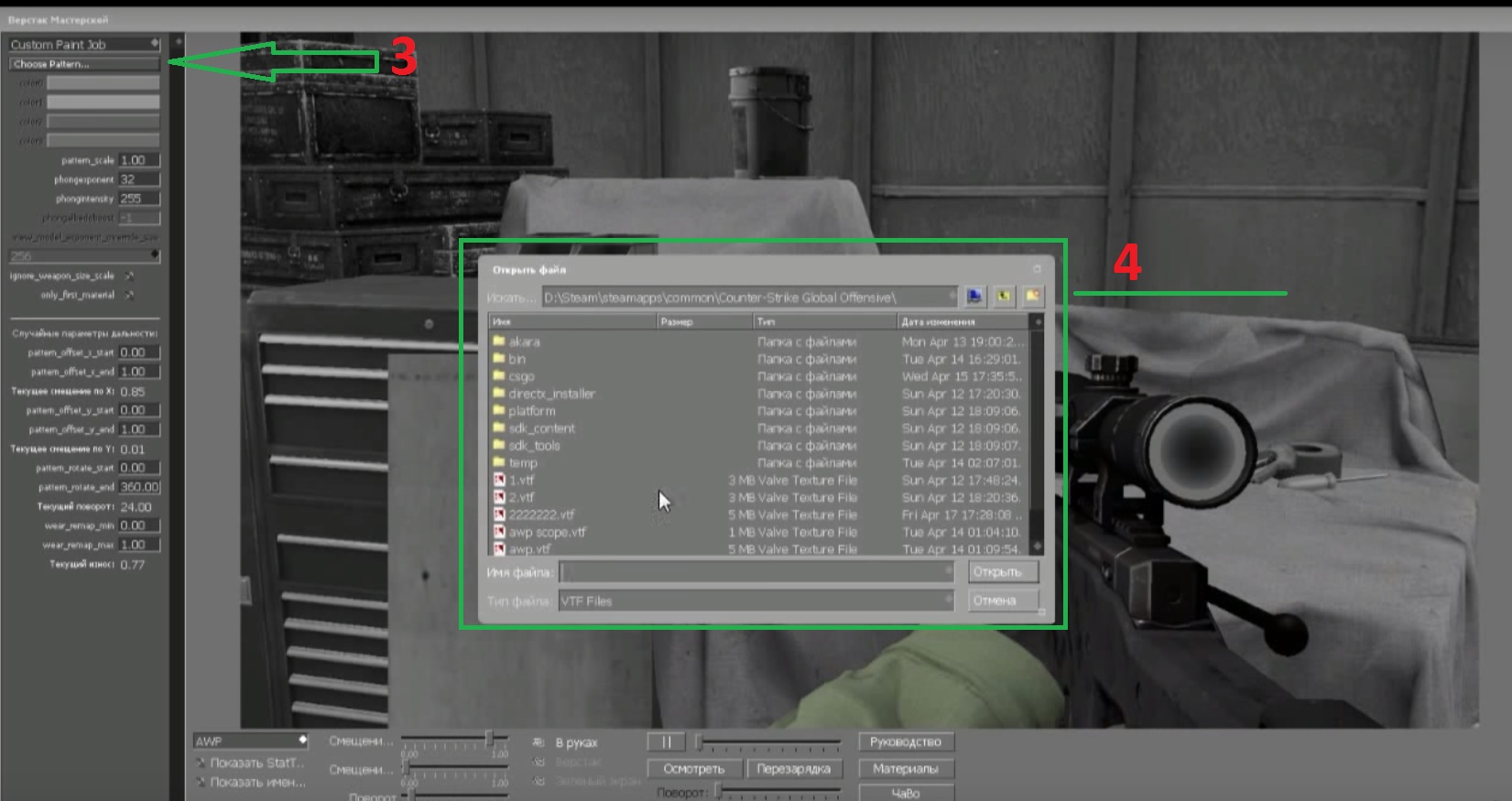Sort files by the Тип column header
Screen dimensions: 1512x801
point(825,321)
